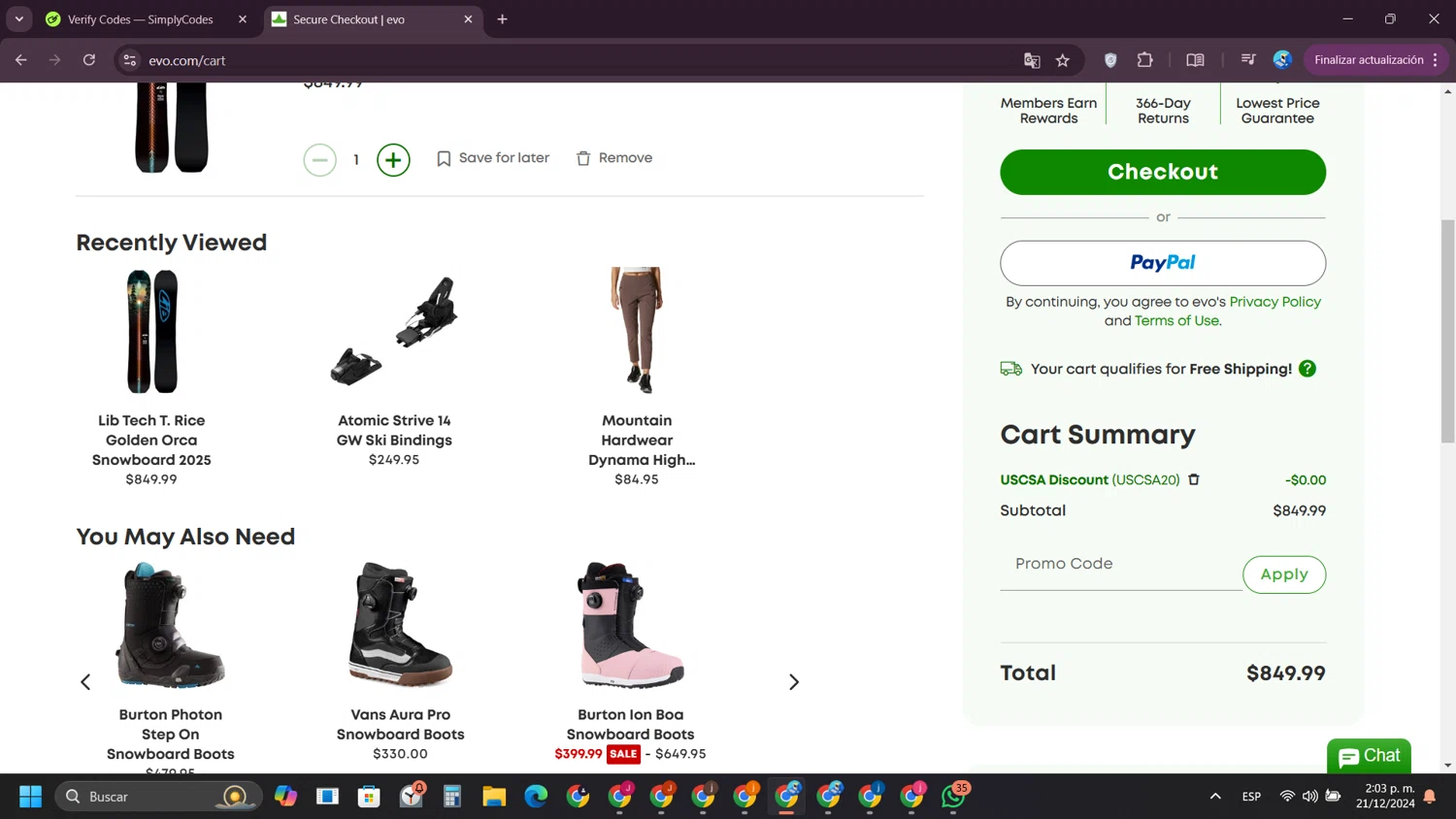Viewport: 1456px width, 819px height.
Task: Open the notification bell in the tray
Action: click(x=1430, y=797)
